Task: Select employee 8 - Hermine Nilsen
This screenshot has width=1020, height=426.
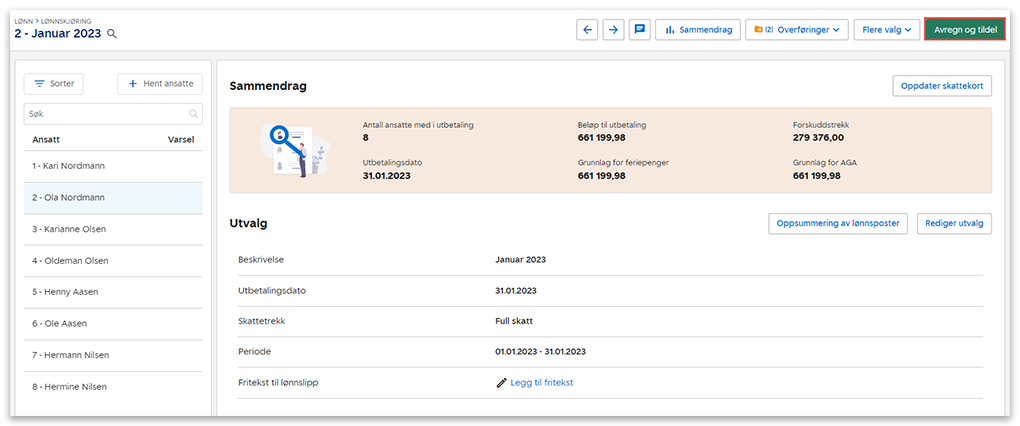Action: coord(68,387)
